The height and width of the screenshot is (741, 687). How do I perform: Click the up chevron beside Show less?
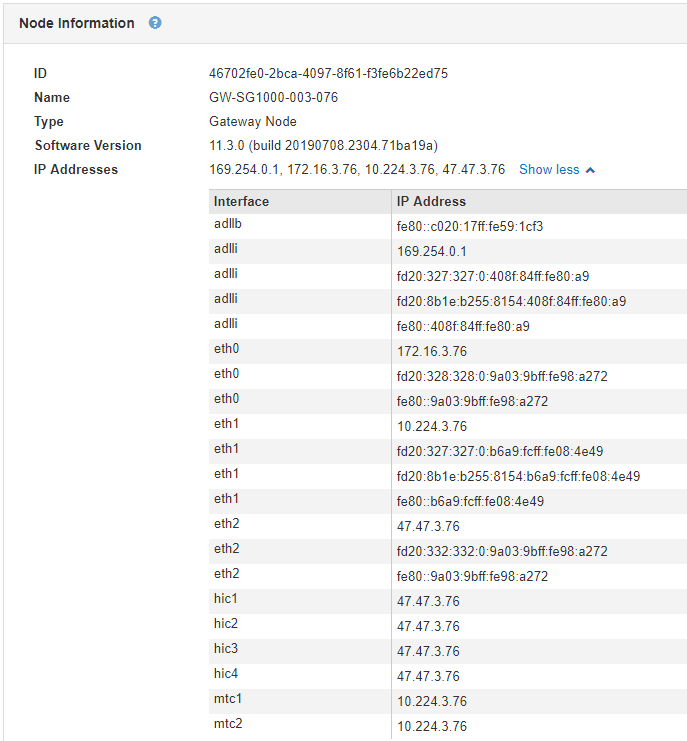coord(590,170)
